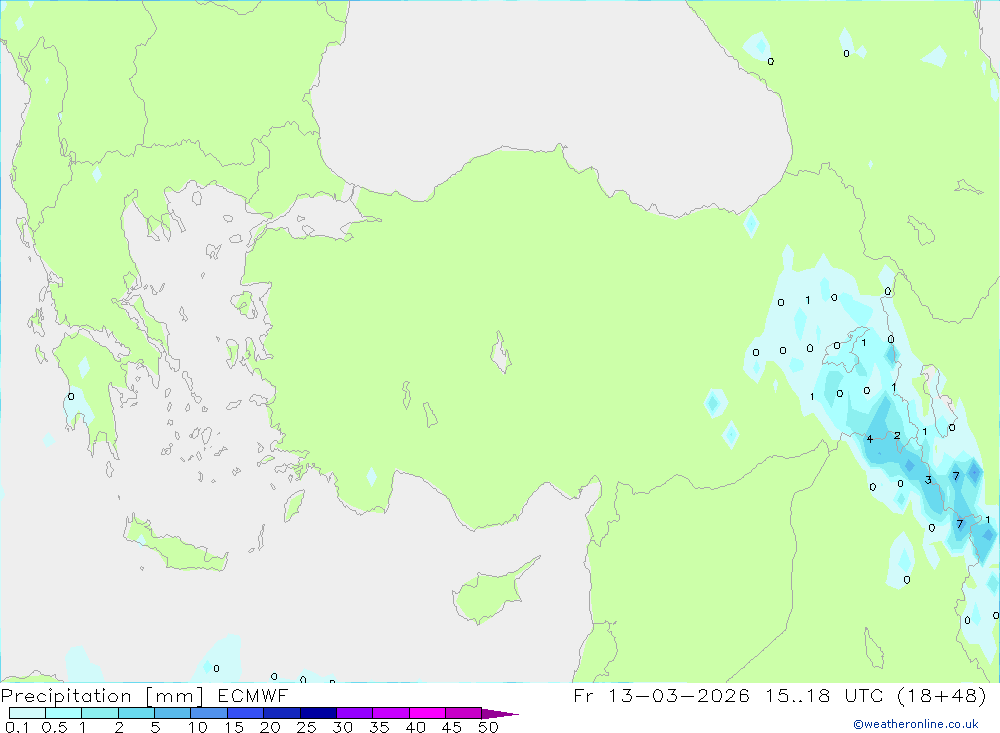Click the "20" legend scale label
Image resolution: width=1000 pixels, height=733 pixels.
click(270, 727)
